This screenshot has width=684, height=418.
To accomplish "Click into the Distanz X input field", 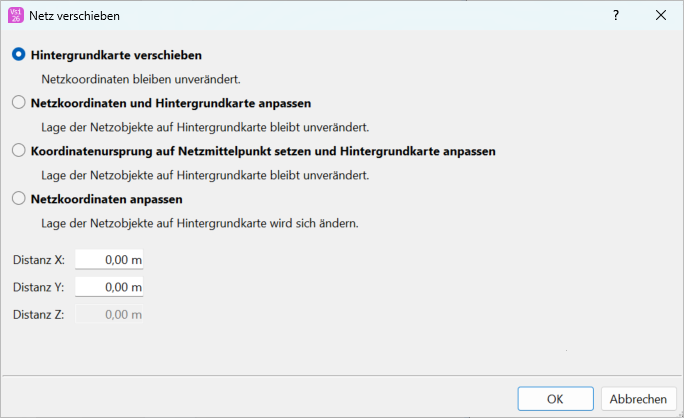I will pos(109,260).
